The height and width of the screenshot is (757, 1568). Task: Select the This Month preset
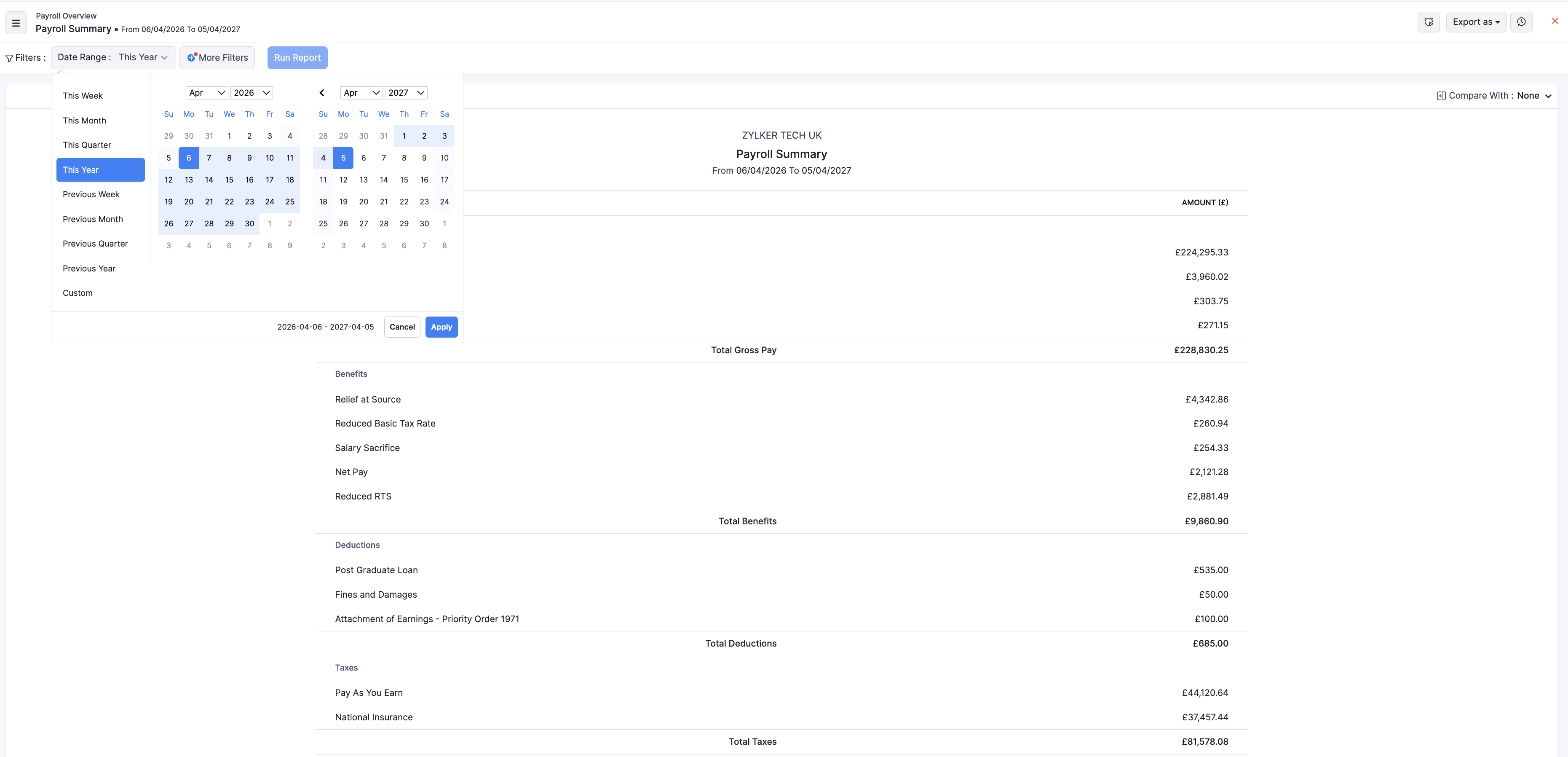click(x=100, y=121)
